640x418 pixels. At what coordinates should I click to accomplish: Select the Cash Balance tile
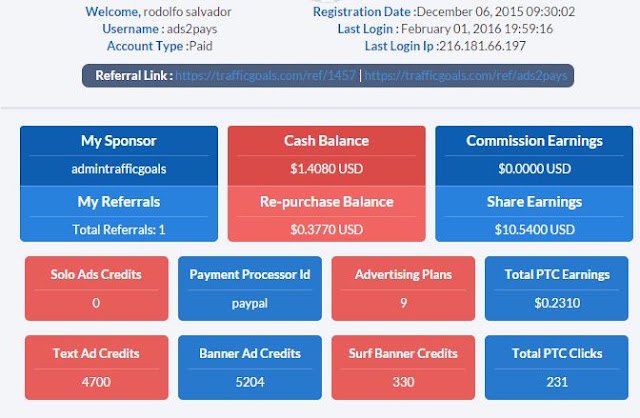[327, 156]
